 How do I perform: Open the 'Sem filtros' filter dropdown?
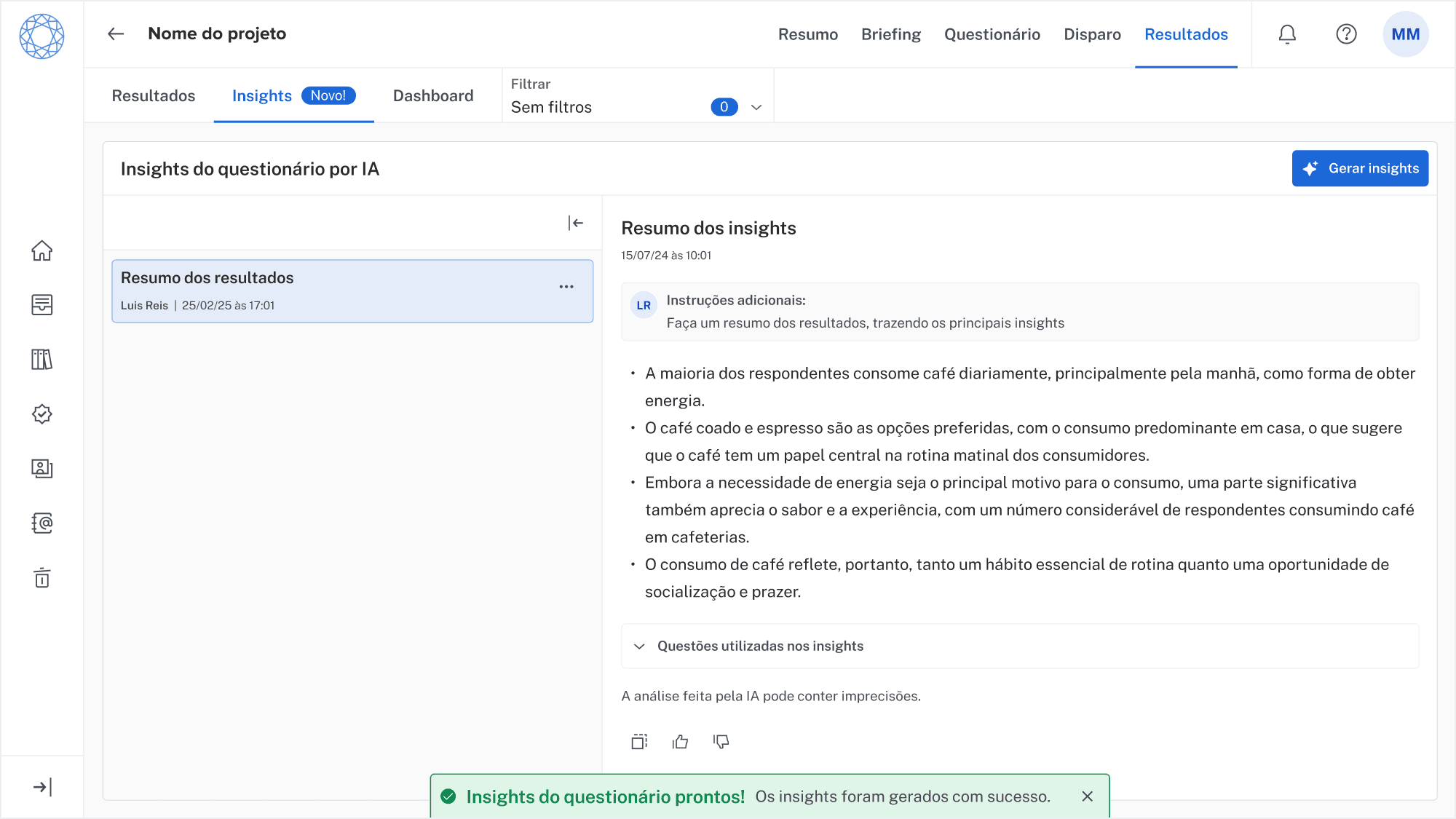(756, 106)
